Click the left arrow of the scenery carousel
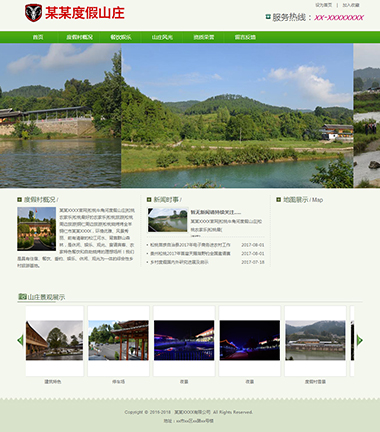The width and height of the screenshot is (380, 432). [x=20, y=340]
